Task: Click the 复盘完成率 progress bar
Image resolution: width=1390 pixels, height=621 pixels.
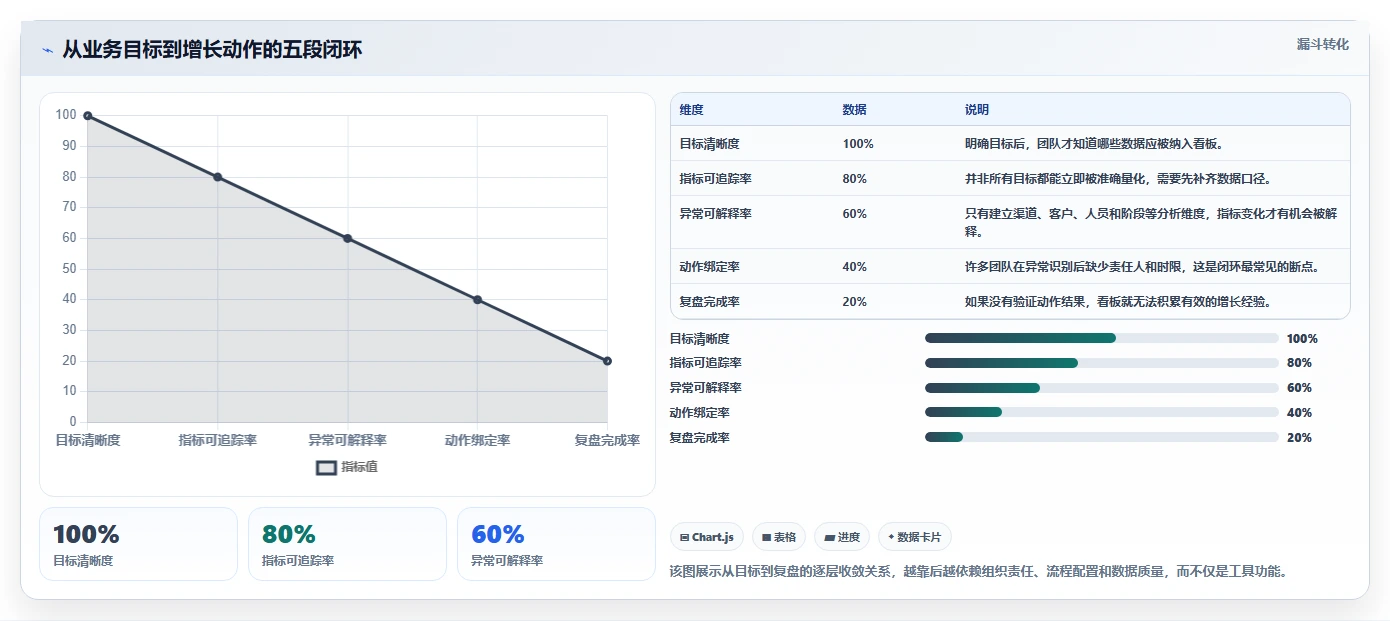Action: (x=1102, y=437)
